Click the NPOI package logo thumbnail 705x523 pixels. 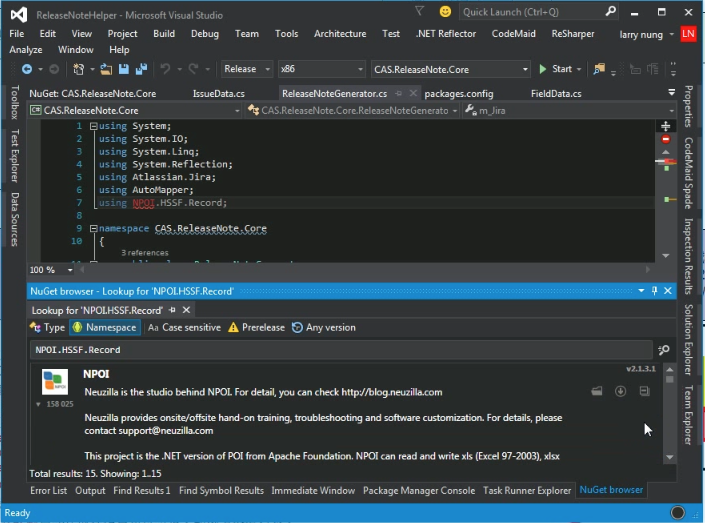coord(55,381)
